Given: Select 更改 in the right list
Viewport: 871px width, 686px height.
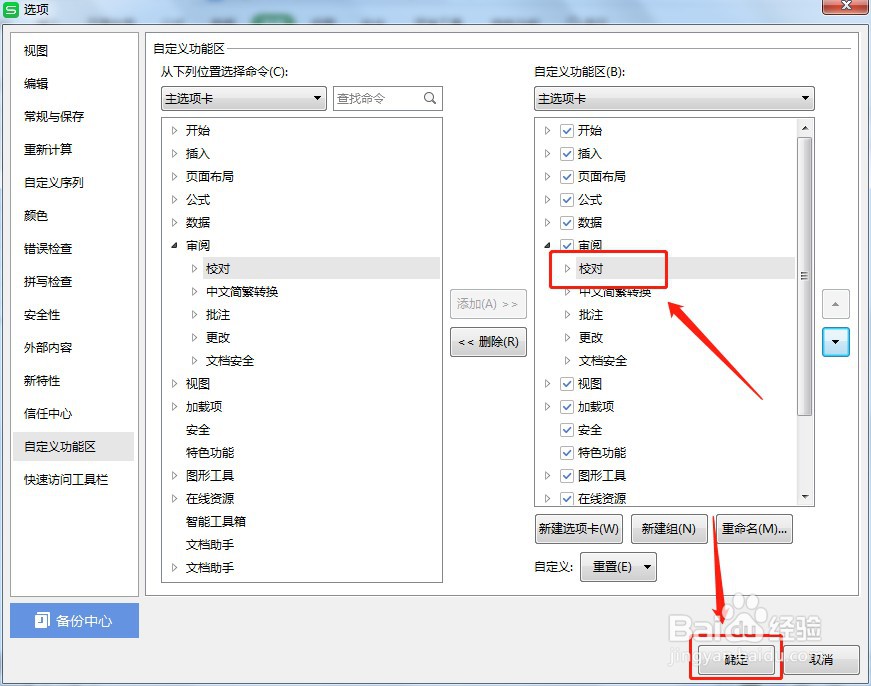Looking at the screenshot, I should pos(590,338).
